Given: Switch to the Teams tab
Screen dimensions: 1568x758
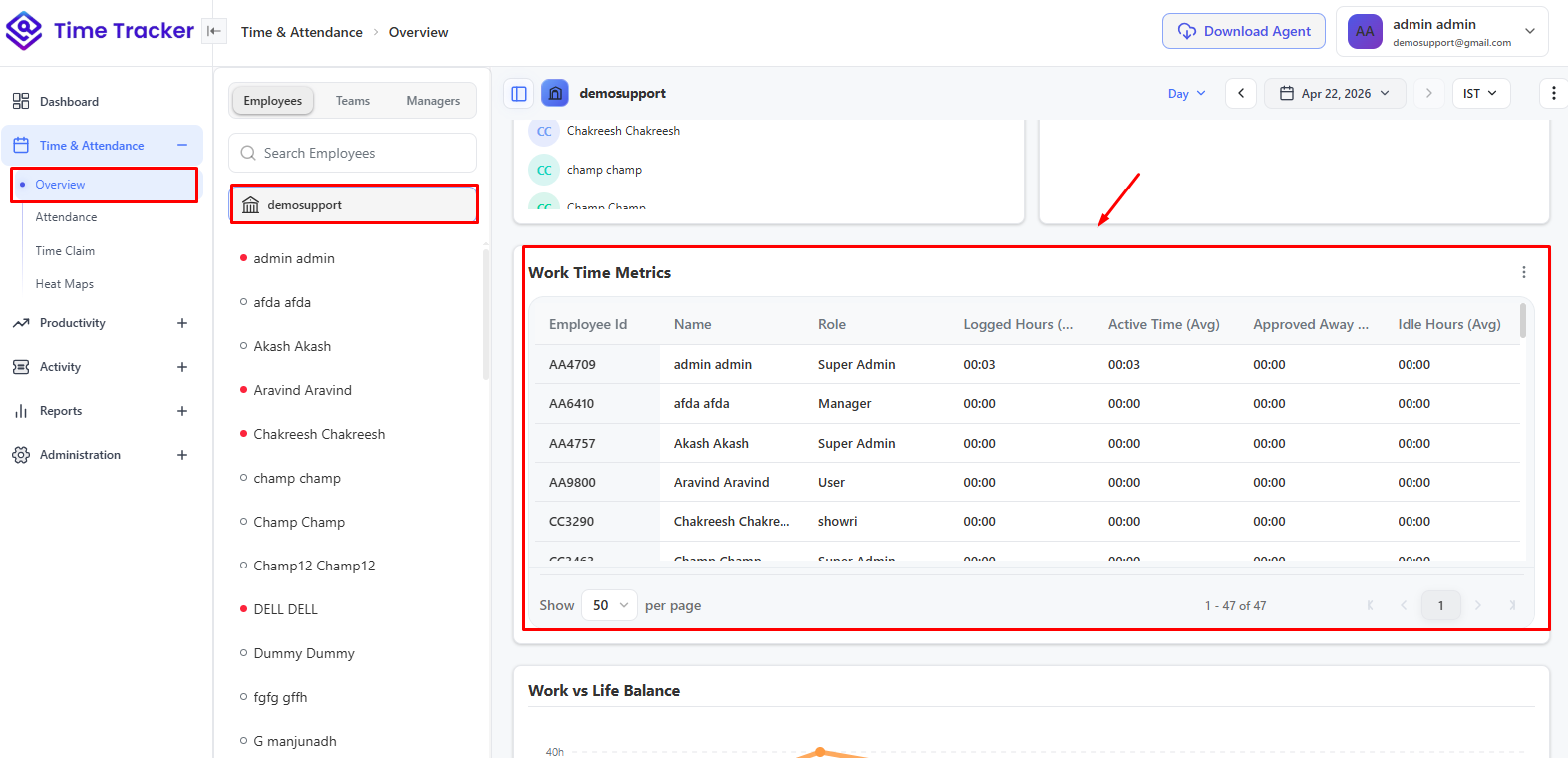Looking at the screenshot, I should click(x=353, y=101).
